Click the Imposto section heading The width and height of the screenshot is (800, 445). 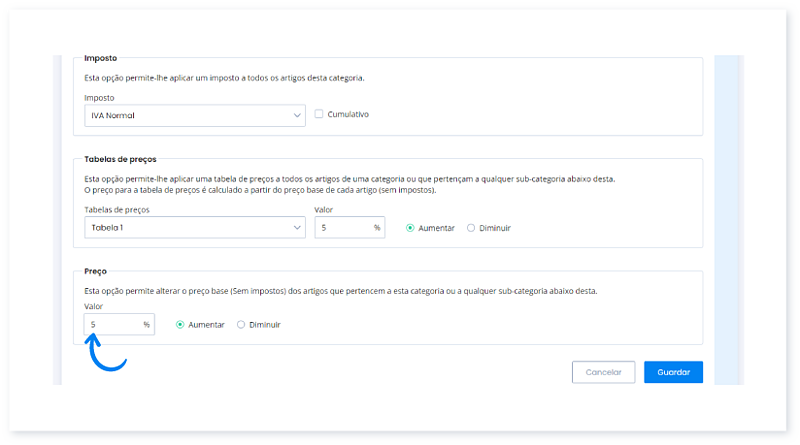pyautogui.click(x=101, y=59)
